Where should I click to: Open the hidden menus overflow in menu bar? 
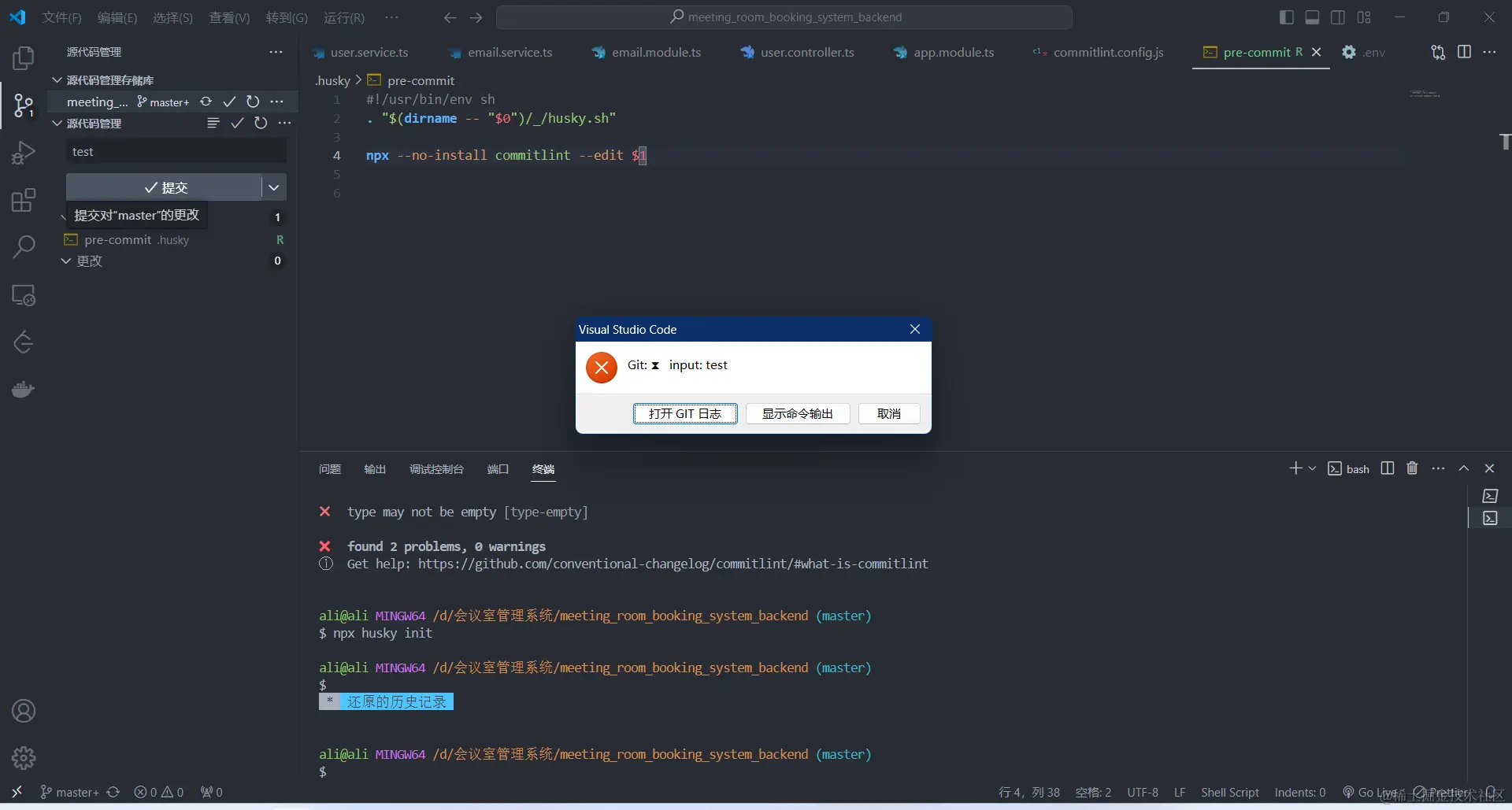[391, 17]
